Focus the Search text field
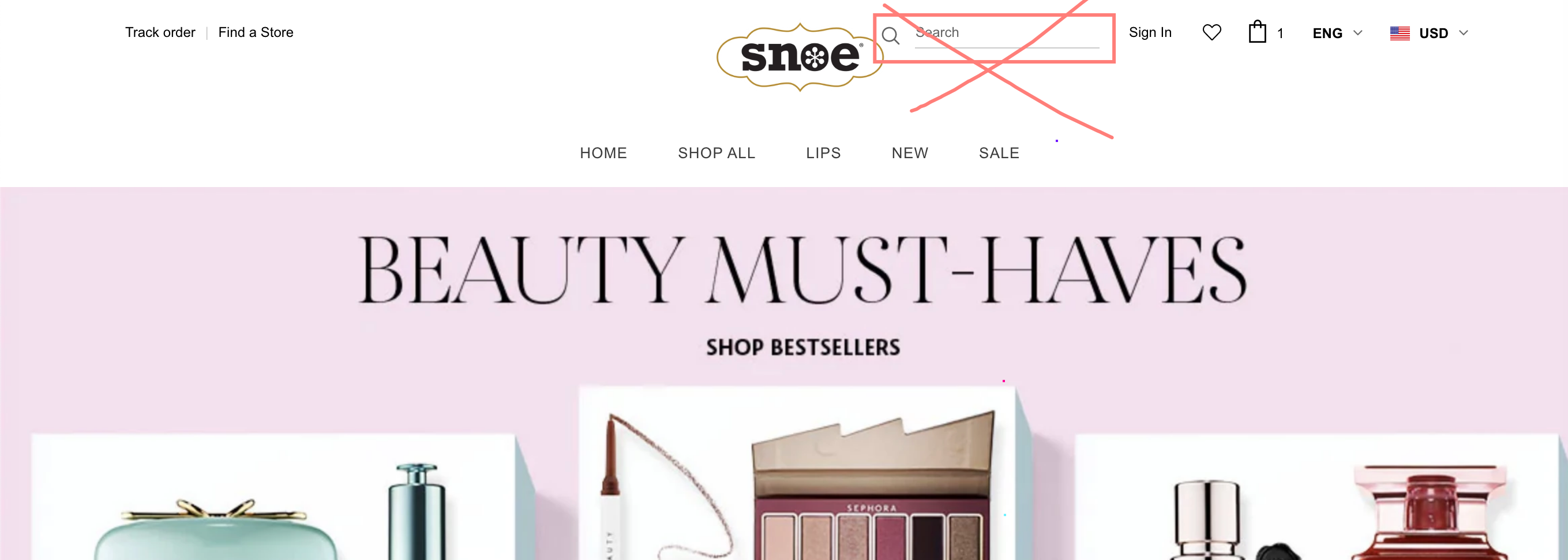Viewport: 1568px width, 560px height. [1007, 33]
